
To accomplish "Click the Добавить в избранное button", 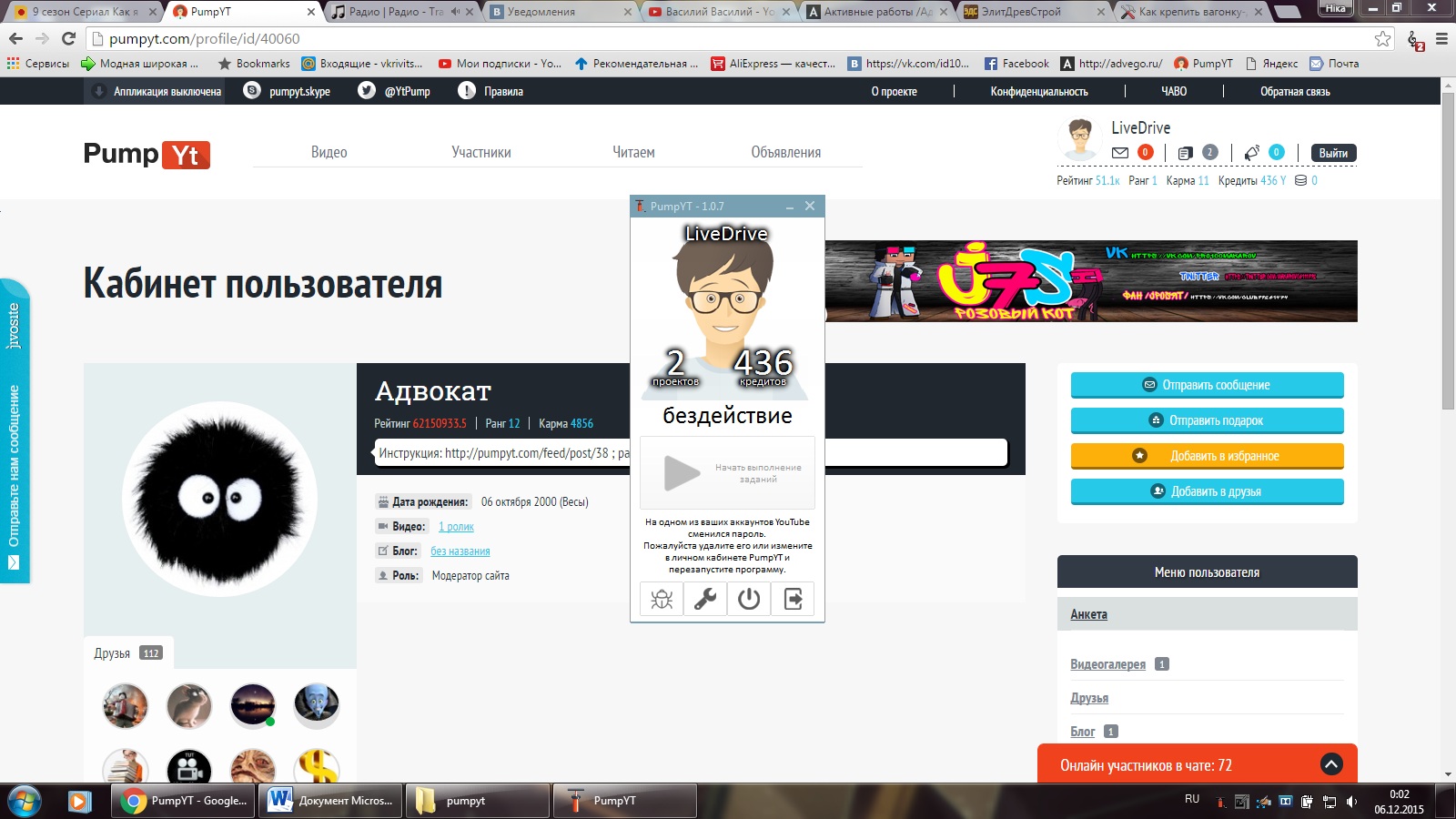I will (1208, 456).
